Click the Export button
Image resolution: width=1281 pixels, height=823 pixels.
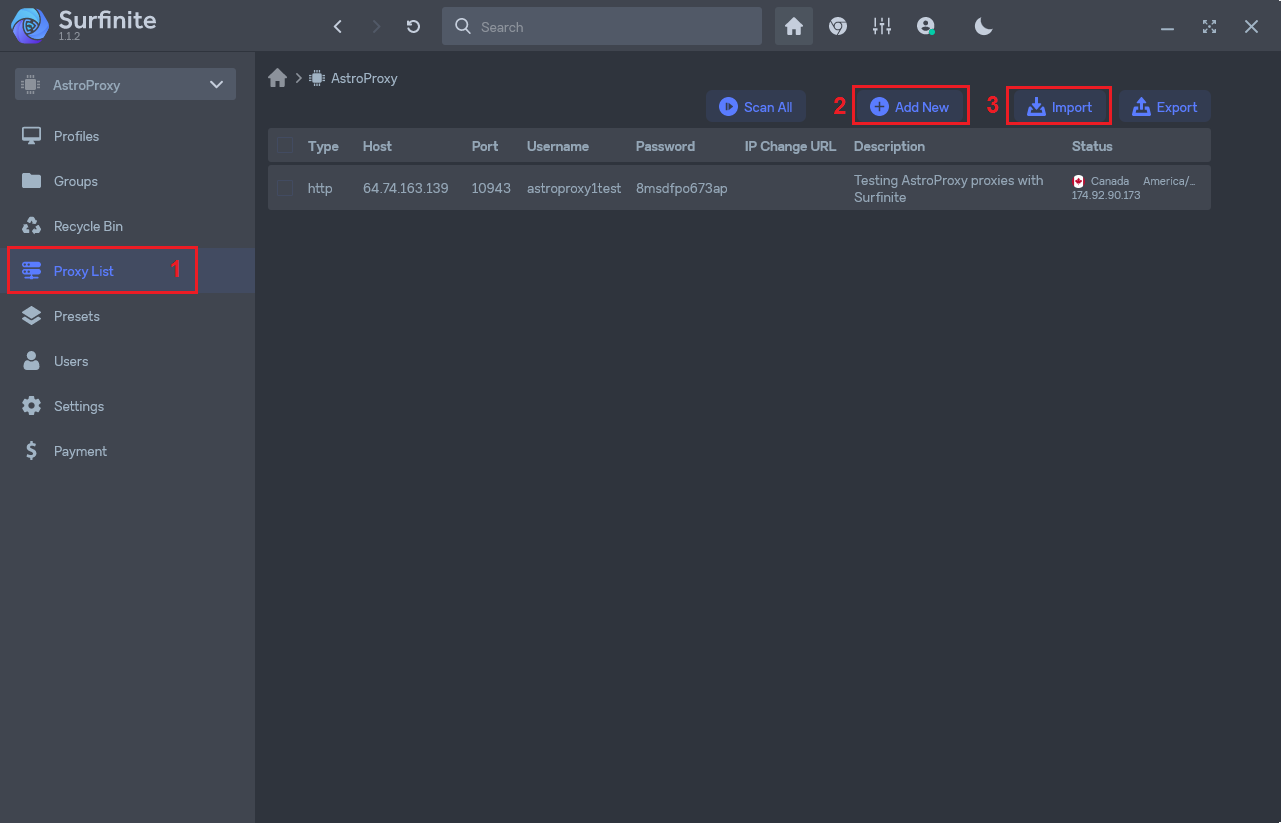[1165, 107]
